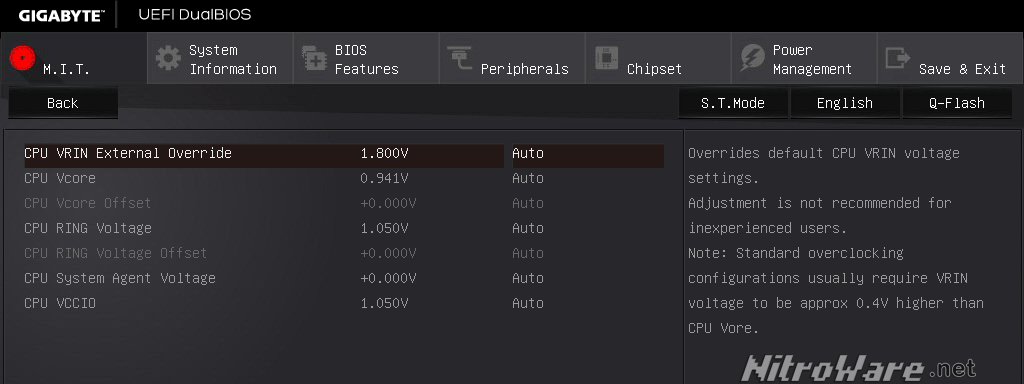Change language via English button
This screenshot has height=384, width=1024.
point(844,103)
